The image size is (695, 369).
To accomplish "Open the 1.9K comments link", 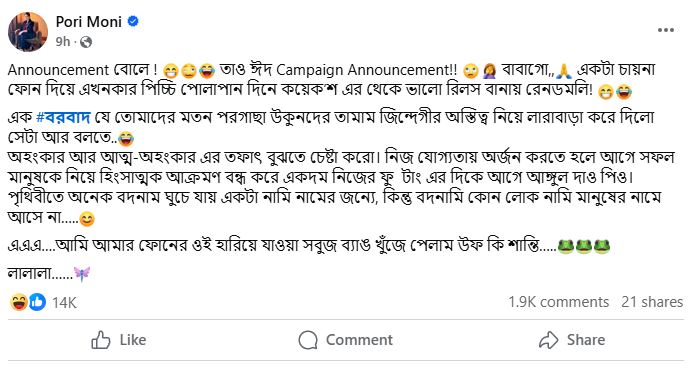I will point(558,302).
